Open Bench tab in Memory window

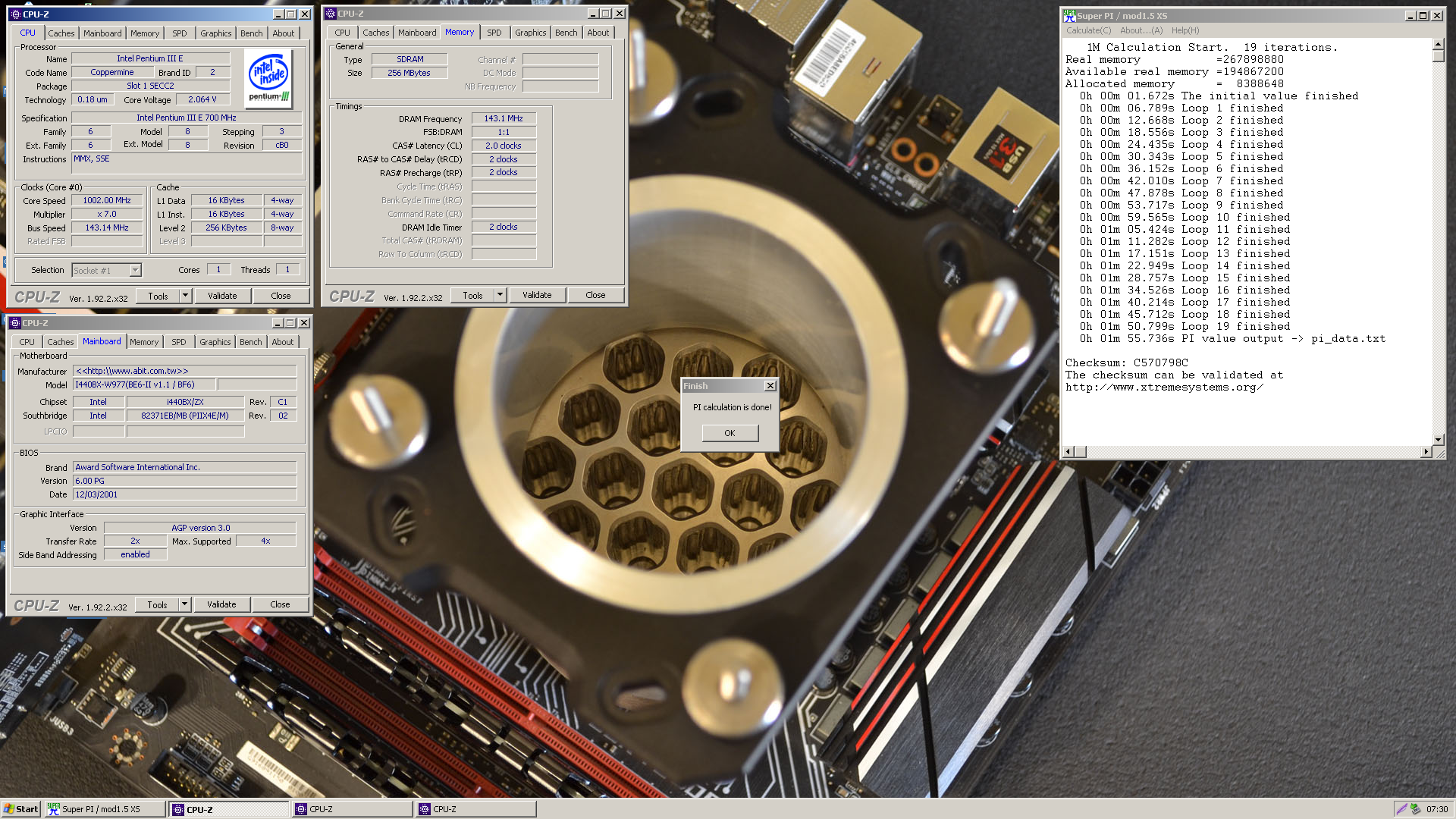point(566,33)
